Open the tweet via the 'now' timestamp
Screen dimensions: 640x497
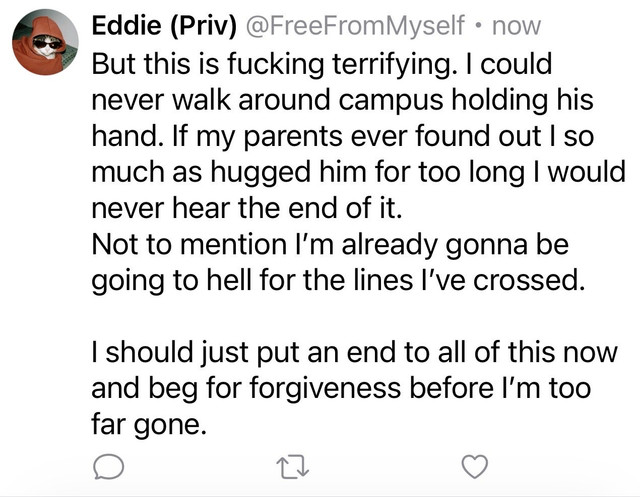516,27
